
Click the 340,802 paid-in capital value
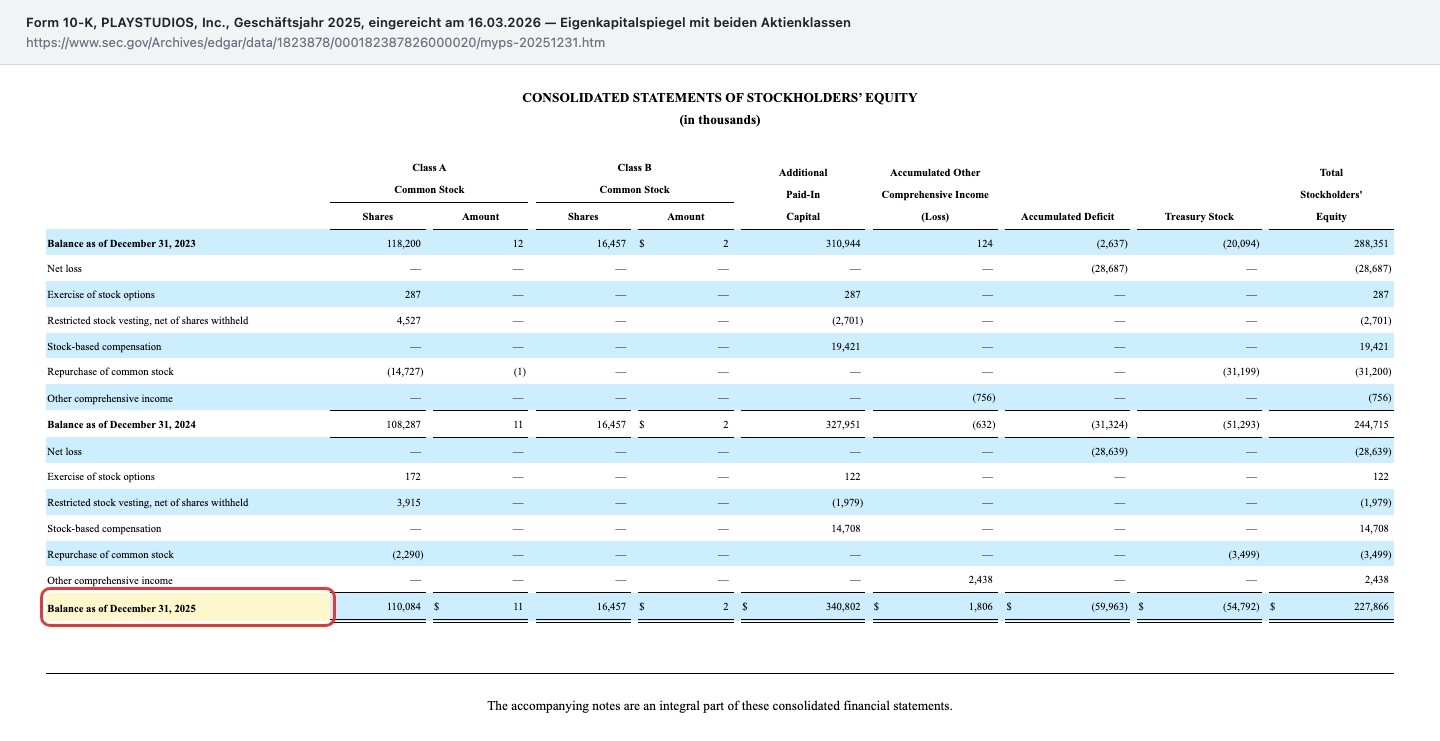tap(845, 607)
